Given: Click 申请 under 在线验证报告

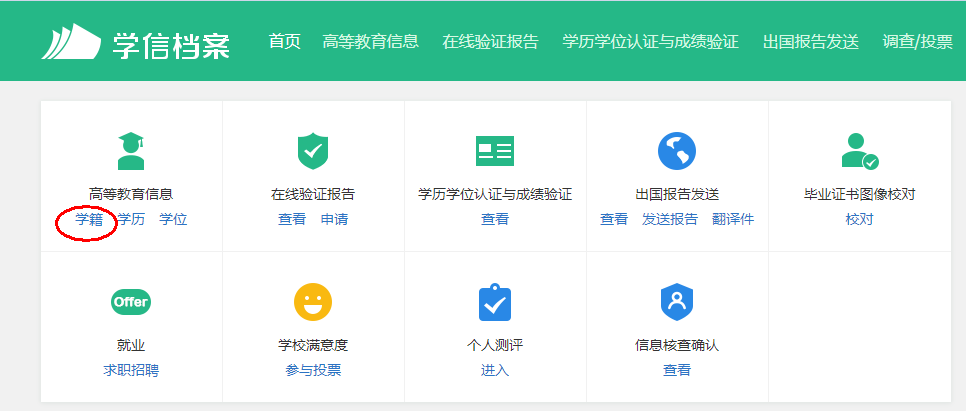Looking at the screenshot, I should [x=334, y=220].
